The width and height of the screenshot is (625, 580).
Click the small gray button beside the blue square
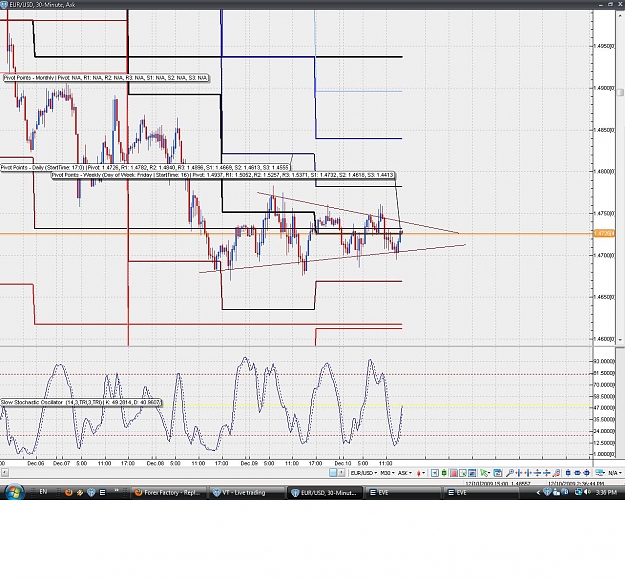click(x=342, y=473)
